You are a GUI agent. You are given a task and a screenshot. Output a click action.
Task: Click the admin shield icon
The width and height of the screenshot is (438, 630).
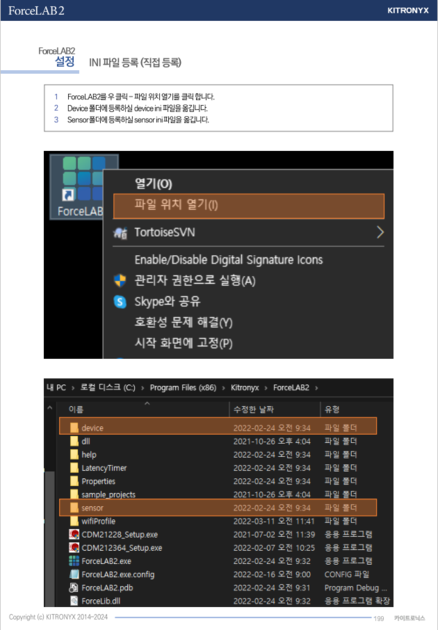point(120,280)
